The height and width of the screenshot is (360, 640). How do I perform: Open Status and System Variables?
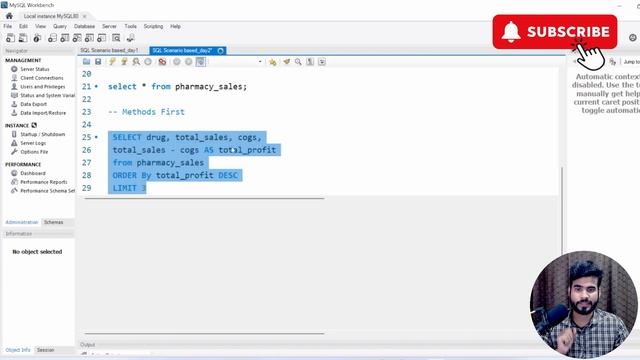click(47, 95)
